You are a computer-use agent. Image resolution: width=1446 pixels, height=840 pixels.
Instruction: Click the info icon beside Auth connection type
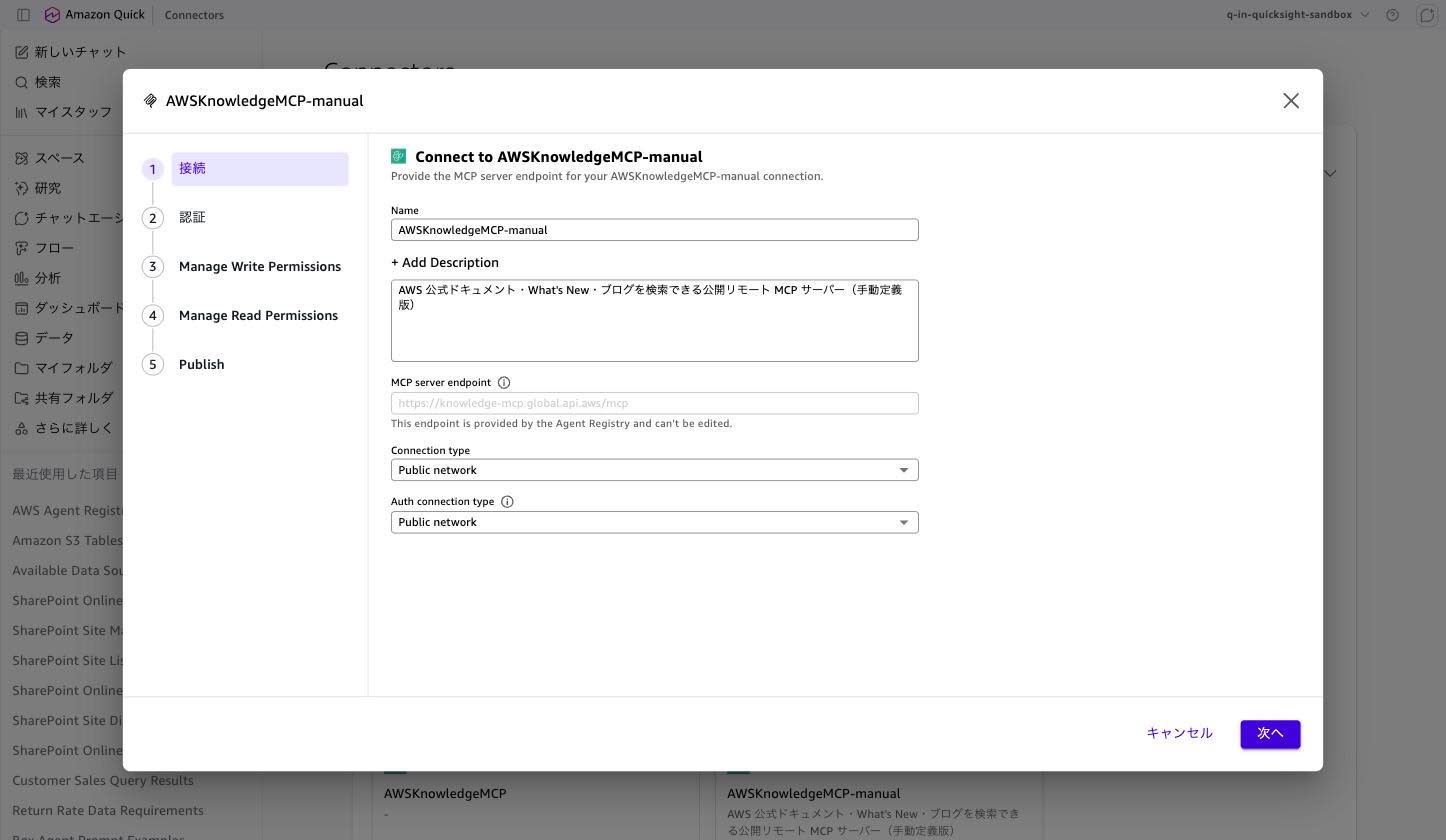507,502
